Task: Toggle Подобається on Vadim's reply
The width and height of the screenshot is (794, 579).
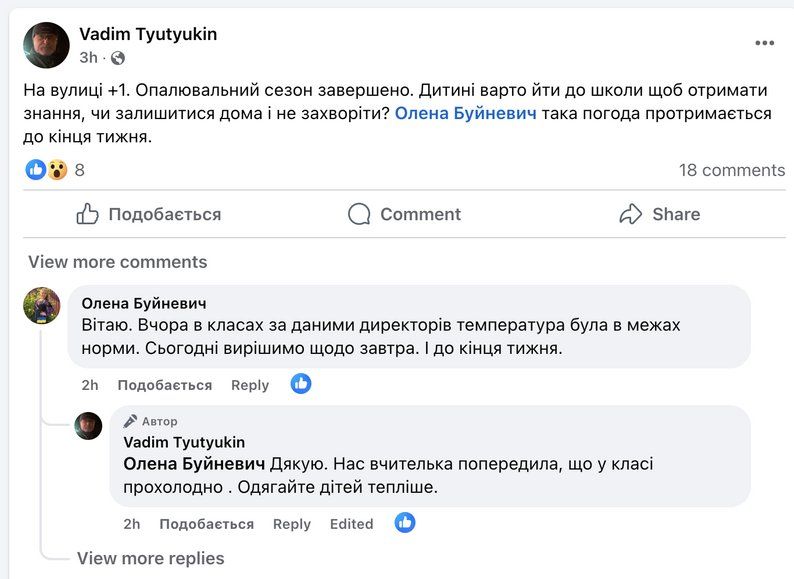Action: coord(206,524)
